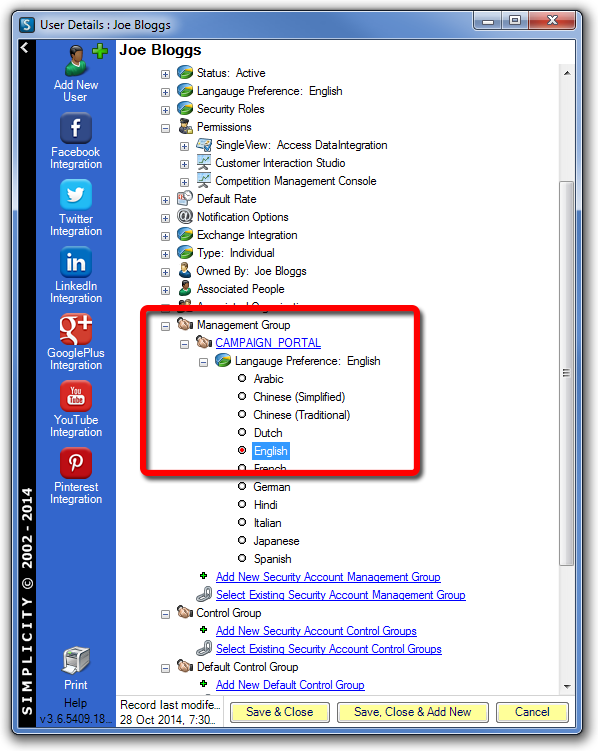Viewport: 598px width, 751px height.
Task: Collapse the Permissions tree node
Action: point(165,128)
